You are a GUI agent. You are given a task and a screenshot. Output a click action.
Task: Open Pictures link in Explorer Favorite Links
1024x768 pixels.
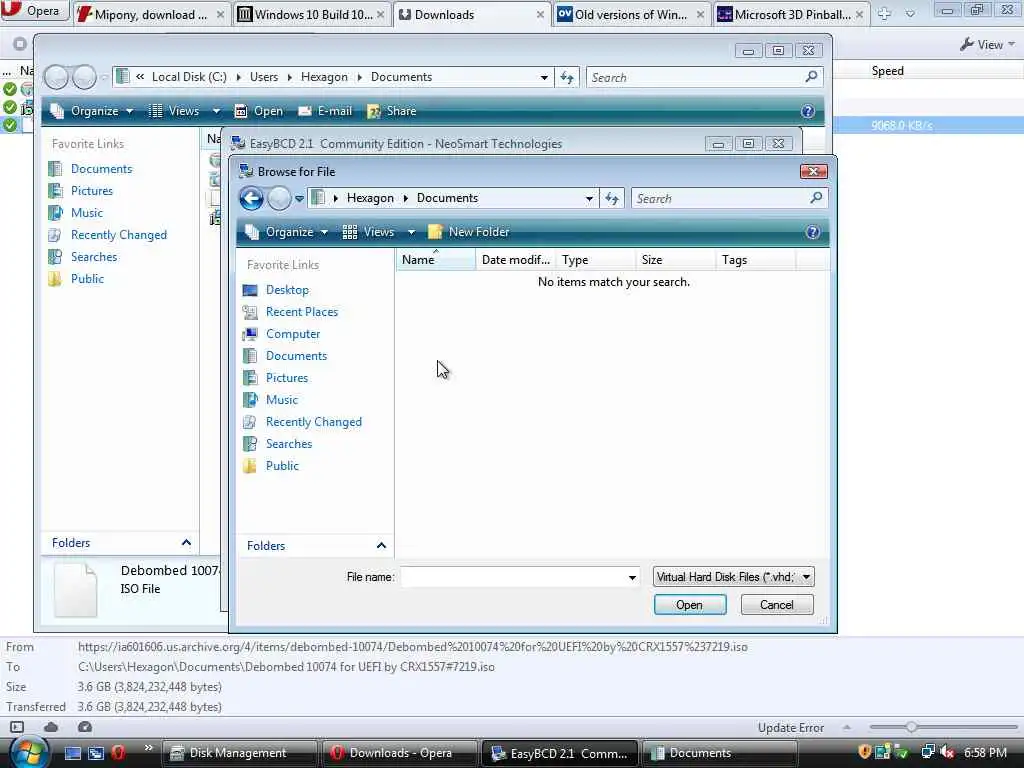coord(91,191)
